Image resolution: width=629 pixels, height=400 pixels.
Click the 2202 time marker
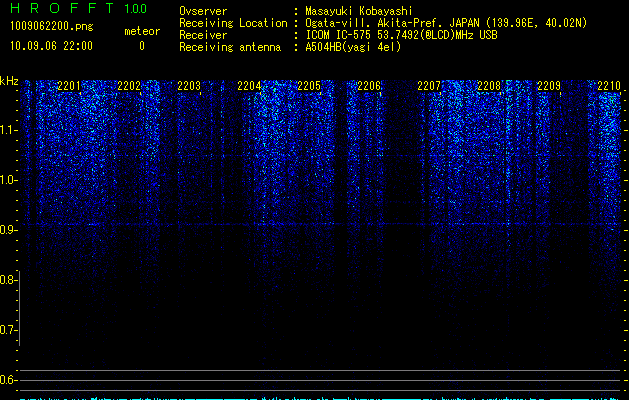pyautogui.click(x=129, y=86)
